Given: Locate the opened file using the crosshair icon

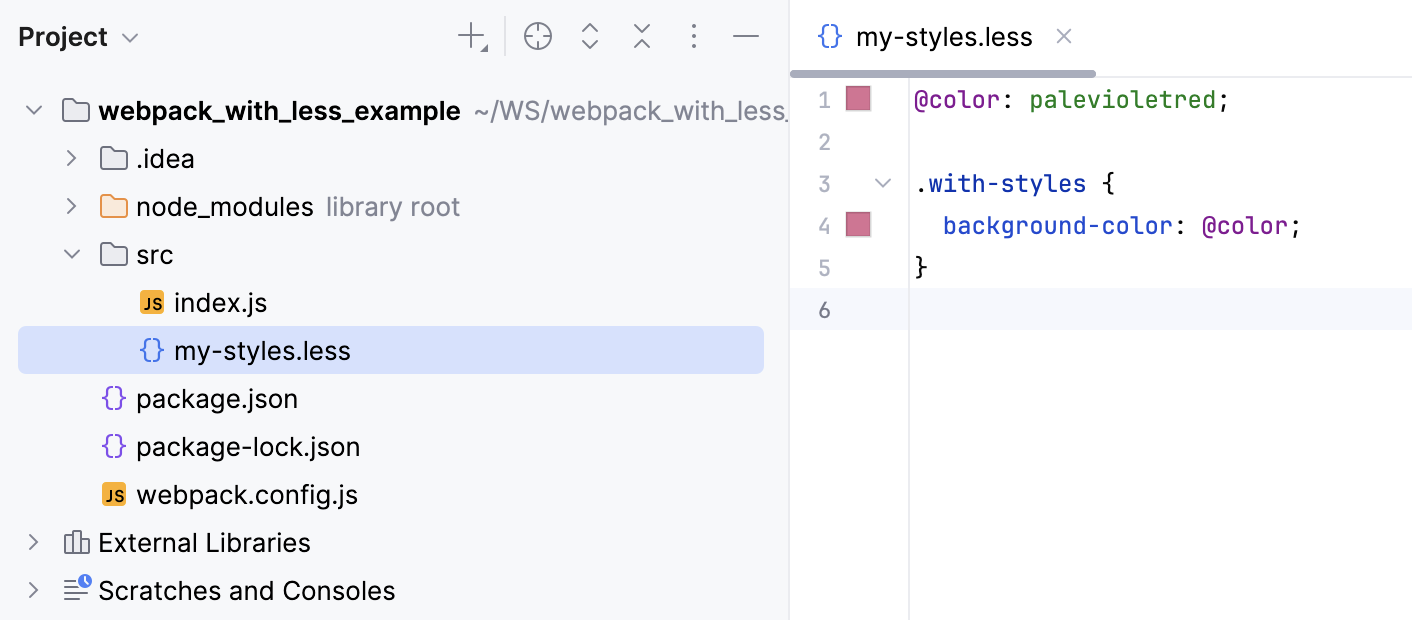Looking at the screenshot, I should coord(537,36).
